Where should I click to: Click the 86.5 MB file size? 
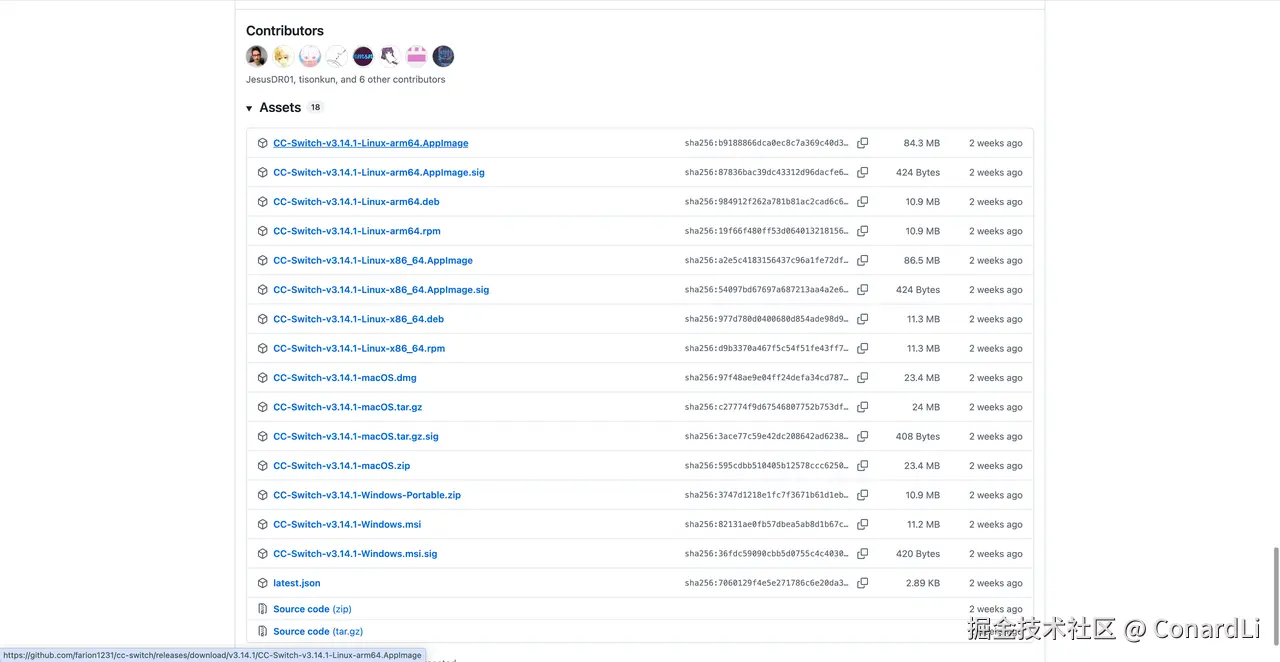(x=922, y=260)
